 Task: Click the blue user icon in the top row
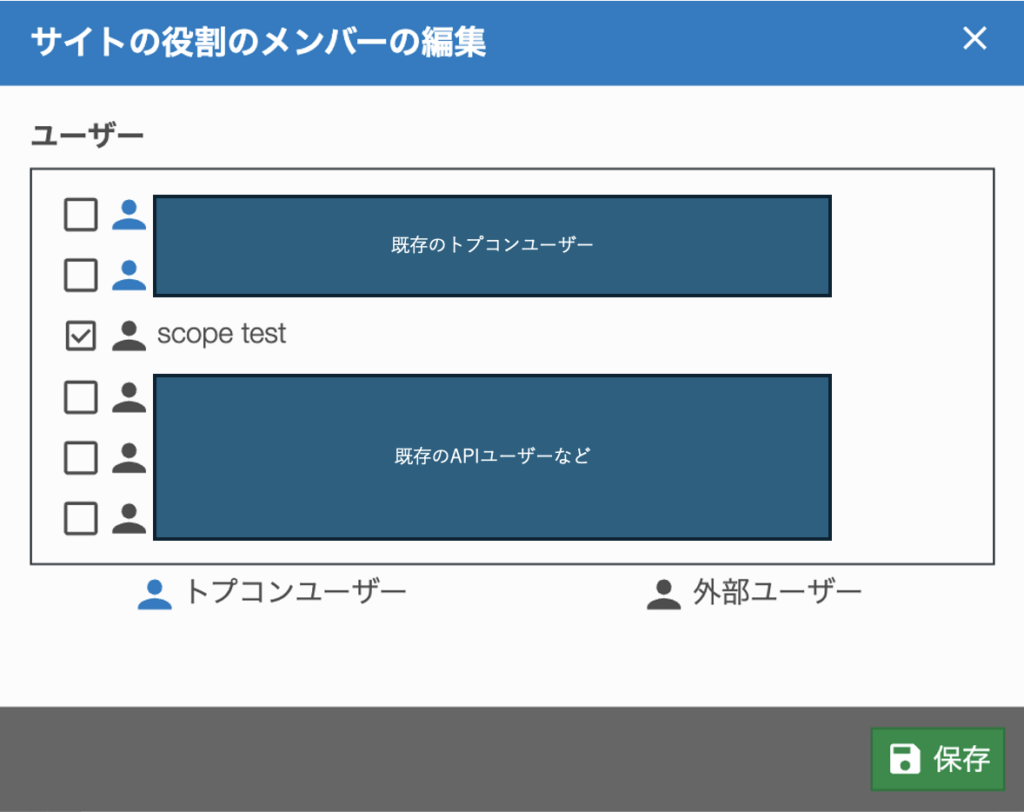[129, 214]
